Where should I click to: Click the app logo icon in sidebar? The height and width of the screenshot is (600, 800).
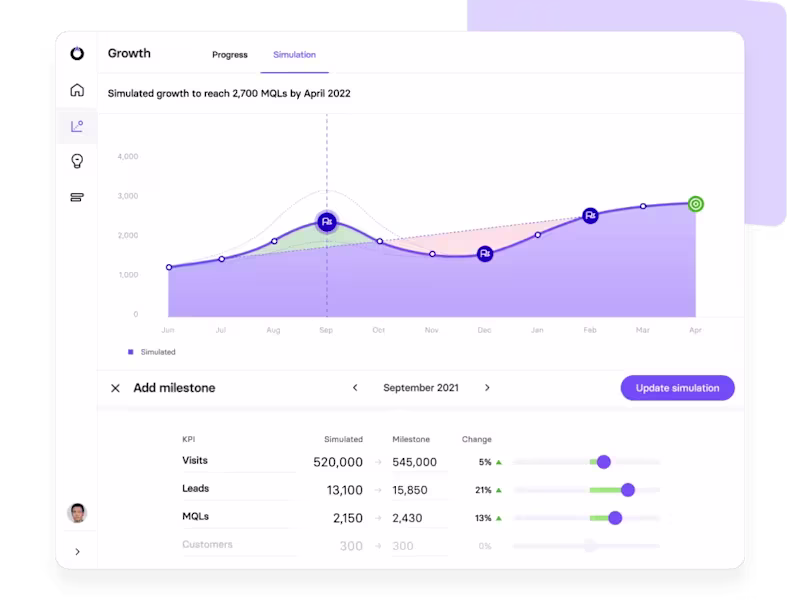(x=77, y=53)
